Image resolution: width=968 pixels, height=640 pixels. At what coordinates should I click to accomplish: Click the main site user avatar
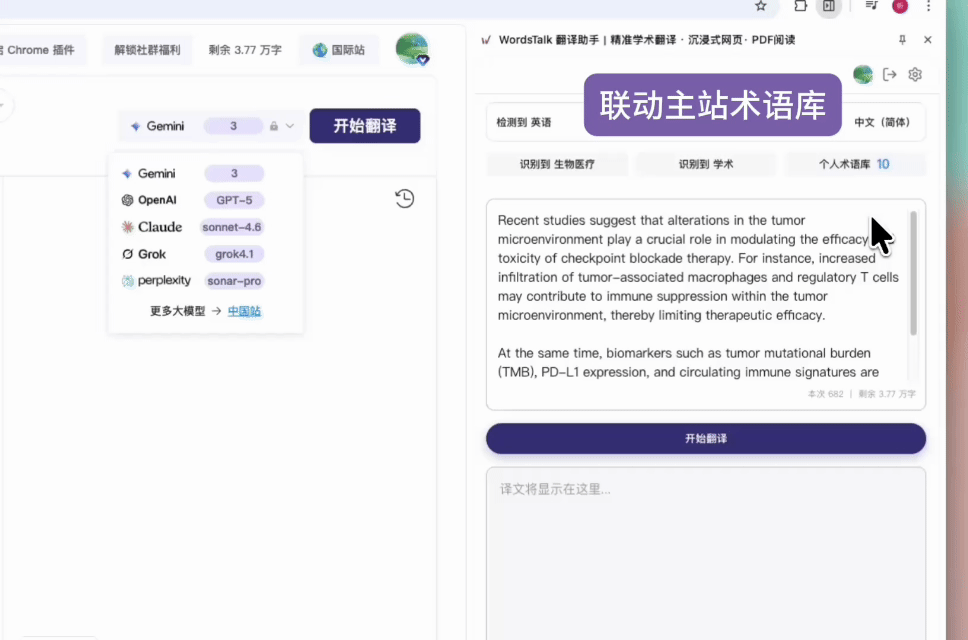[412, 49]
